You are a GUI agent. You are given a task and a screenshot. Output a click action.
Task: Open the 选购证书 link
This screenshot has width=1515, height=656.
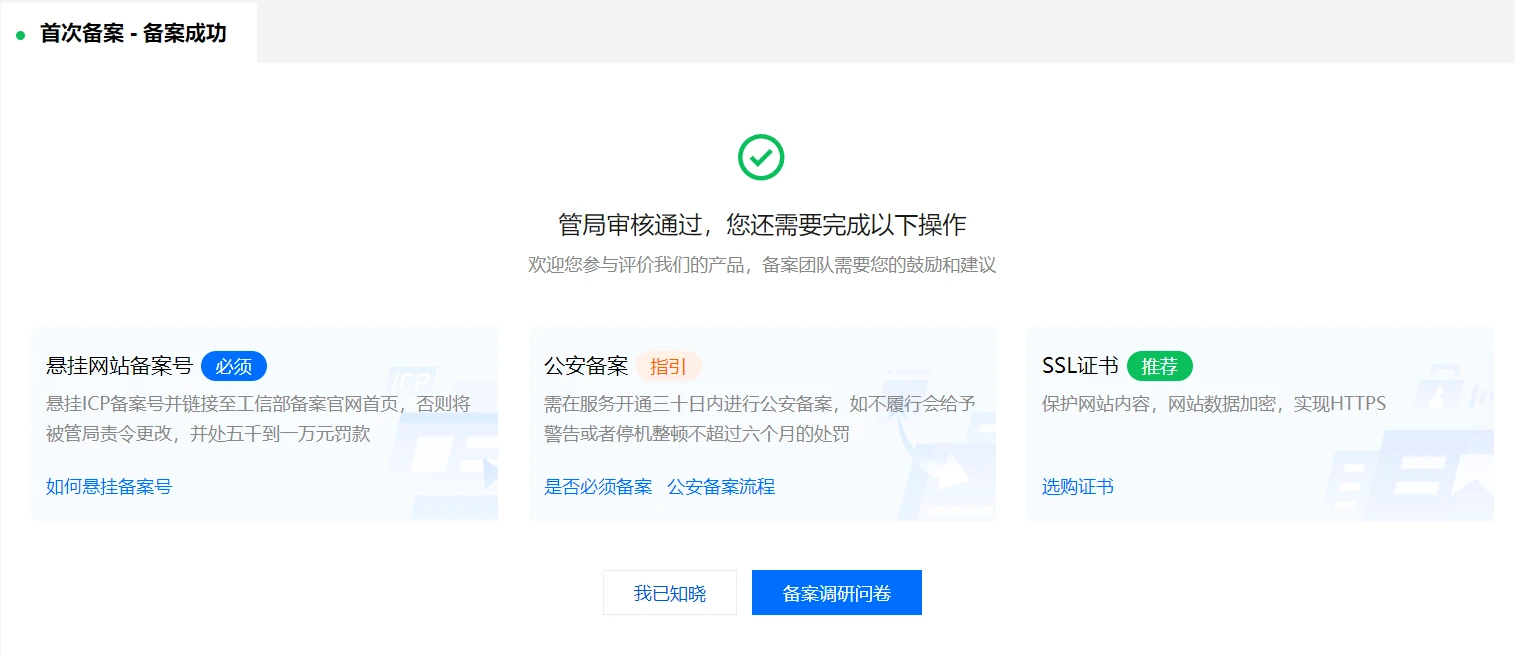click(x=1078, y=487)
